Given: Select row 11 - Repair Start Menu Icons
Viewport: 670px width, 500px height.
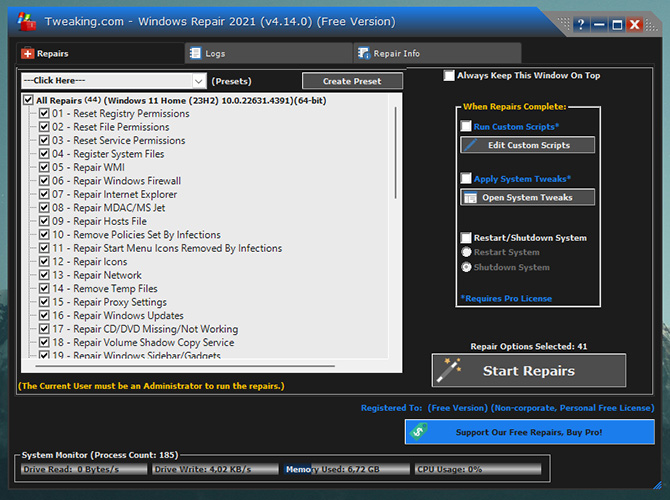Looking at the screenshot, I should pos(167,248).
